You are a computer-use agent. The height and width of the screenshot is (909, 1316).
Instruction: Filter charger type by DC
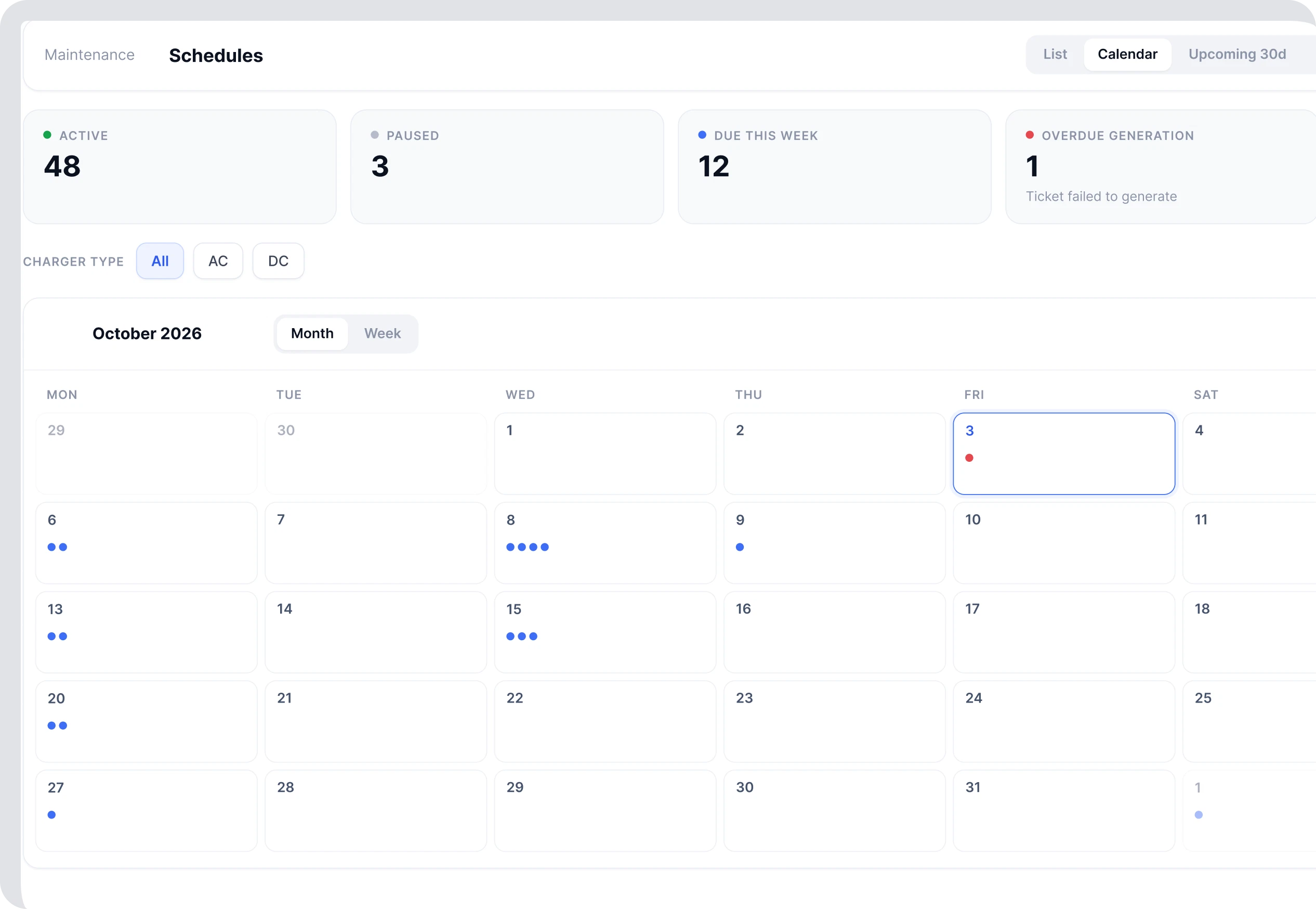[x=279, y=261]
